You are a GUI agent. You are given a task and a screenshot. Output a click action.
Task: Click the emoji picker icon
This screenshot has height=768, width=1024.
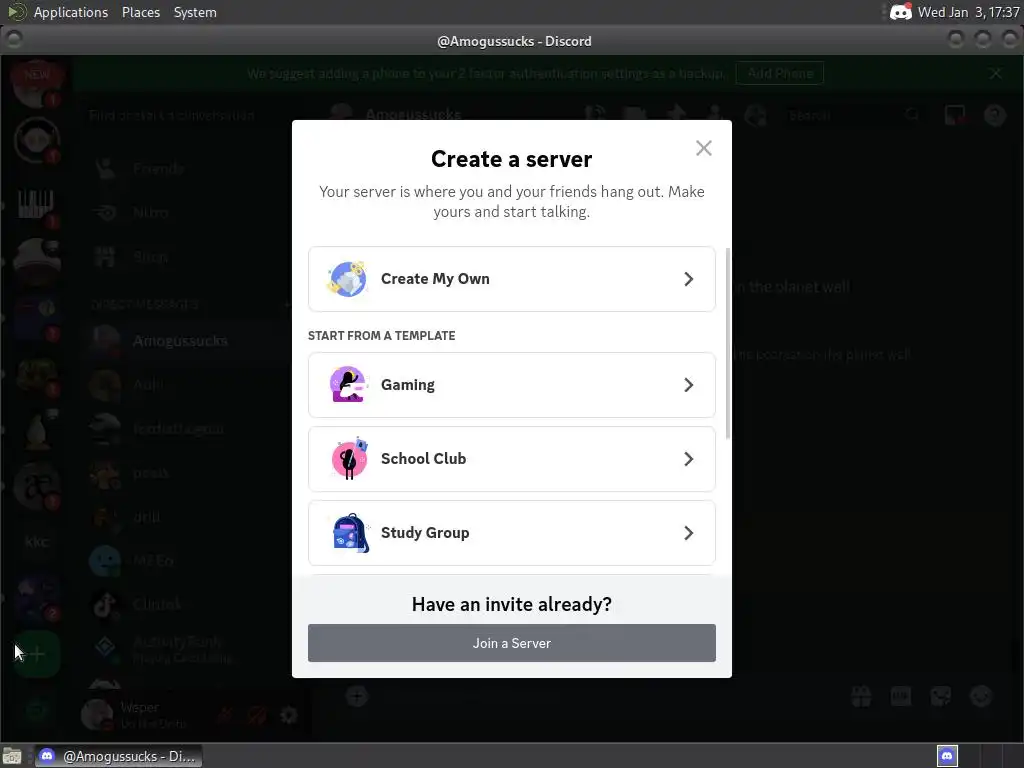[x=981, y=696]
